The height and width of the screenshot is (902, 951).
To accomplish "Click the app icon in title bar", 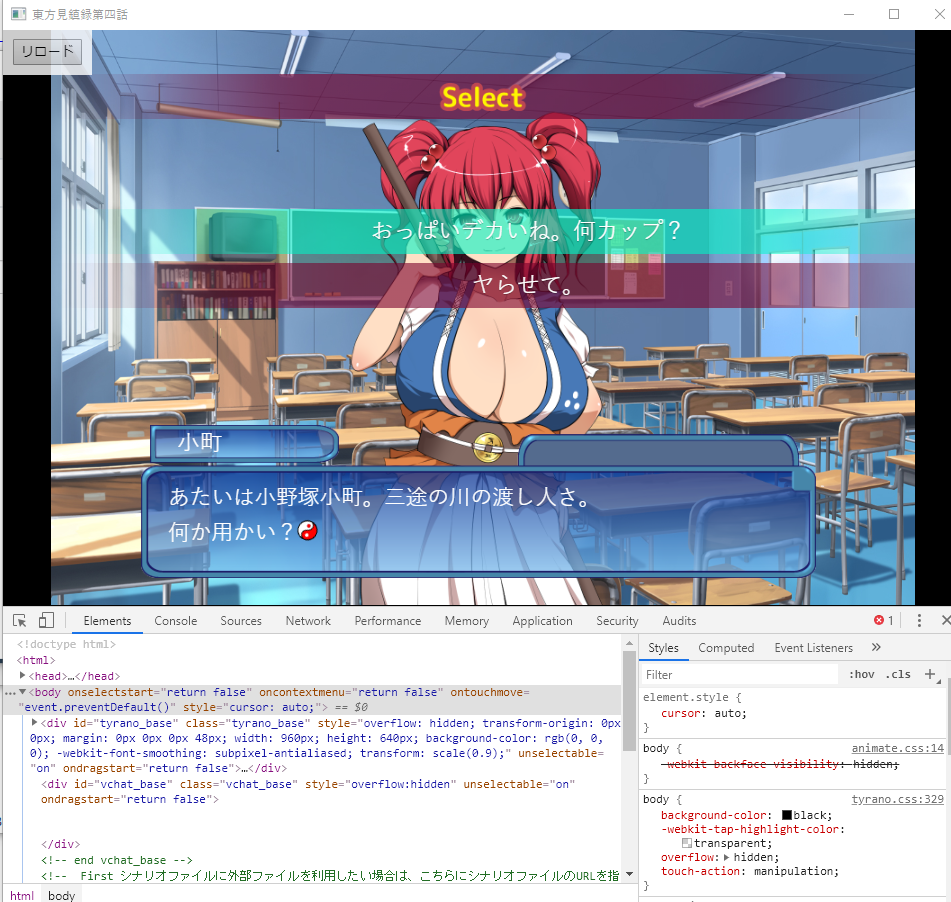I will [x=18, y=14].
